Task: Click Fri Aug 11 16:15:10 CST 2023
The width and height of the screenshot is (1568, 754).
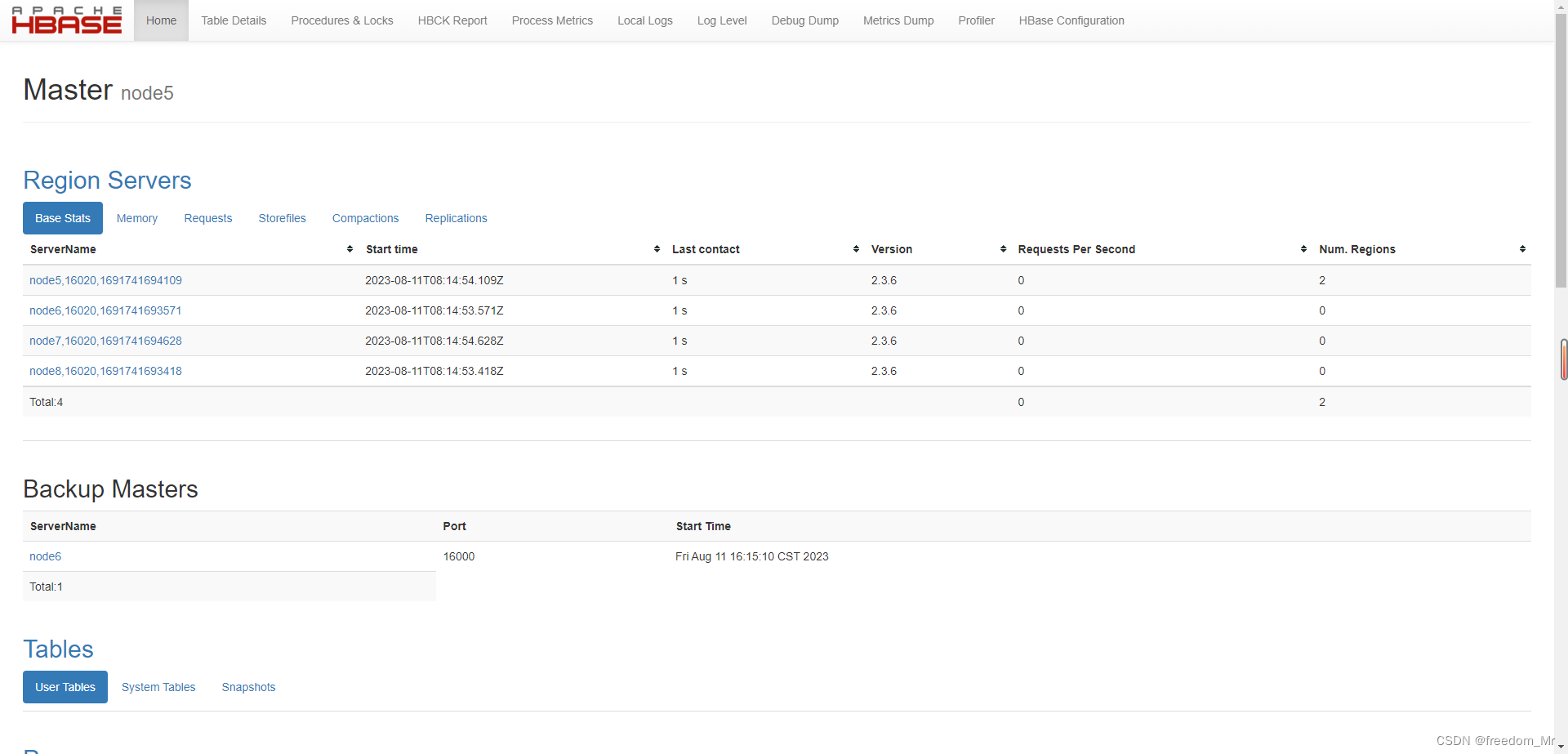Action: pyautogui.click(x=752, y=556)
